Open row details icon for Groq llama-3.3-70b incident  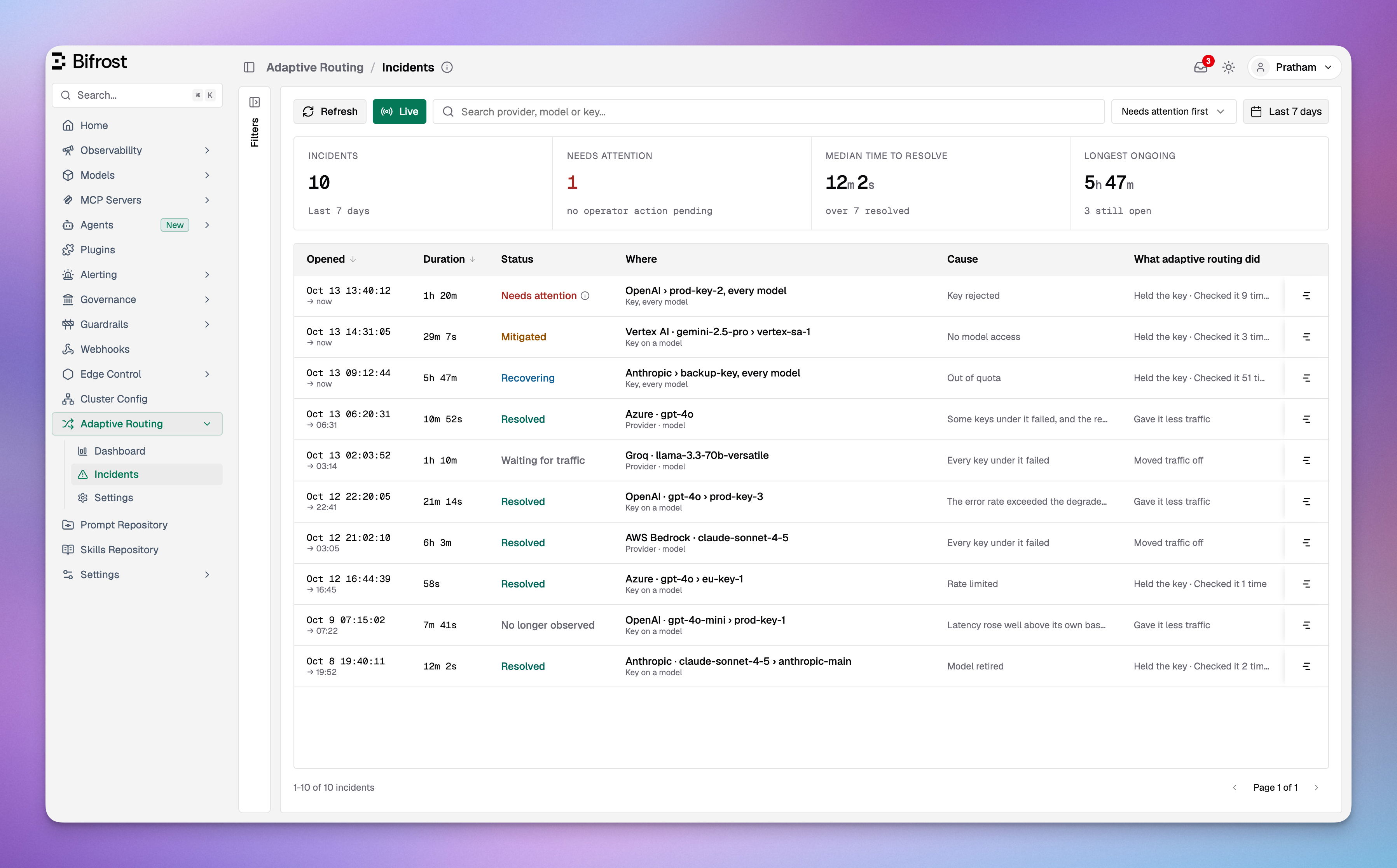point(1306,460)
